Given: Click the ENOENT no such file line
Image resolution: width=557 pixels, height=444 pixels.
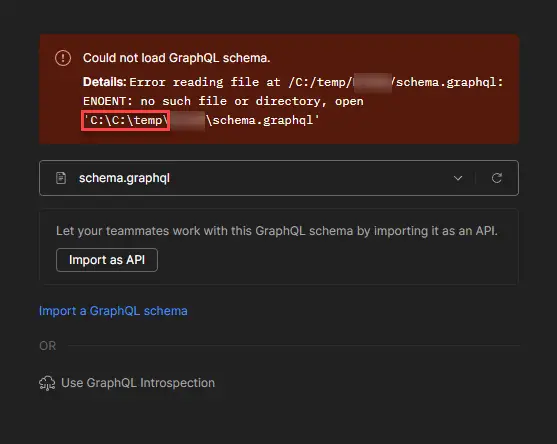Looking at the screenshot, I should pyautogui.click(x=223, y=101).
